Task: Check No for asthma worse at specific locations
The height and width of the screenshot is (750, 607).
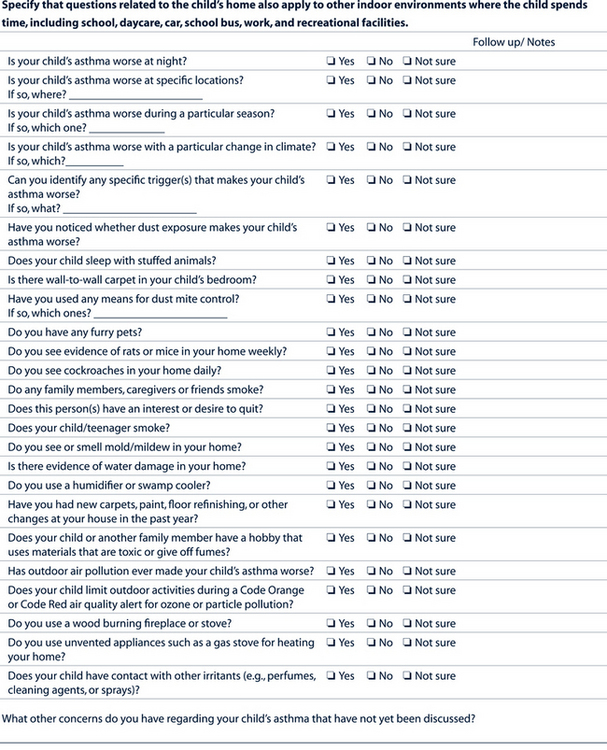Action: (x=370, y=81)
